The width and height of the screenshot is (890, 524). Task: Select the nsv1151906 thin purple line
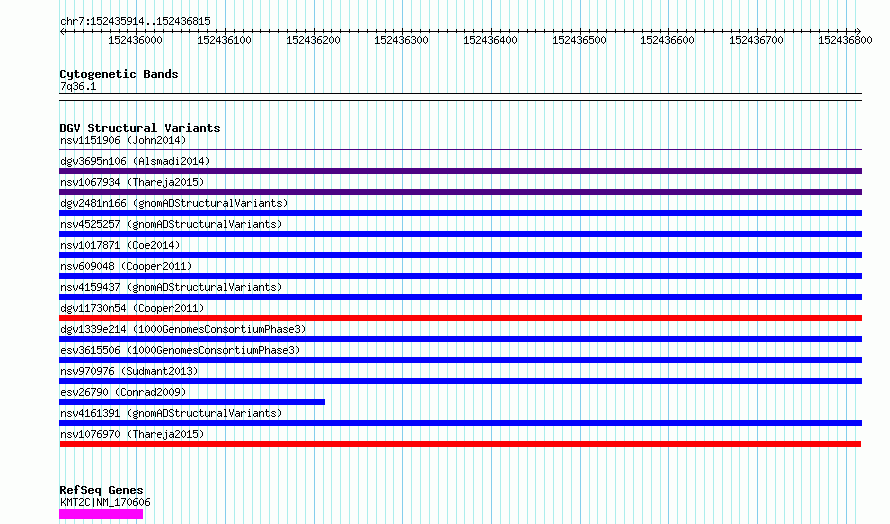coord(460,150)
